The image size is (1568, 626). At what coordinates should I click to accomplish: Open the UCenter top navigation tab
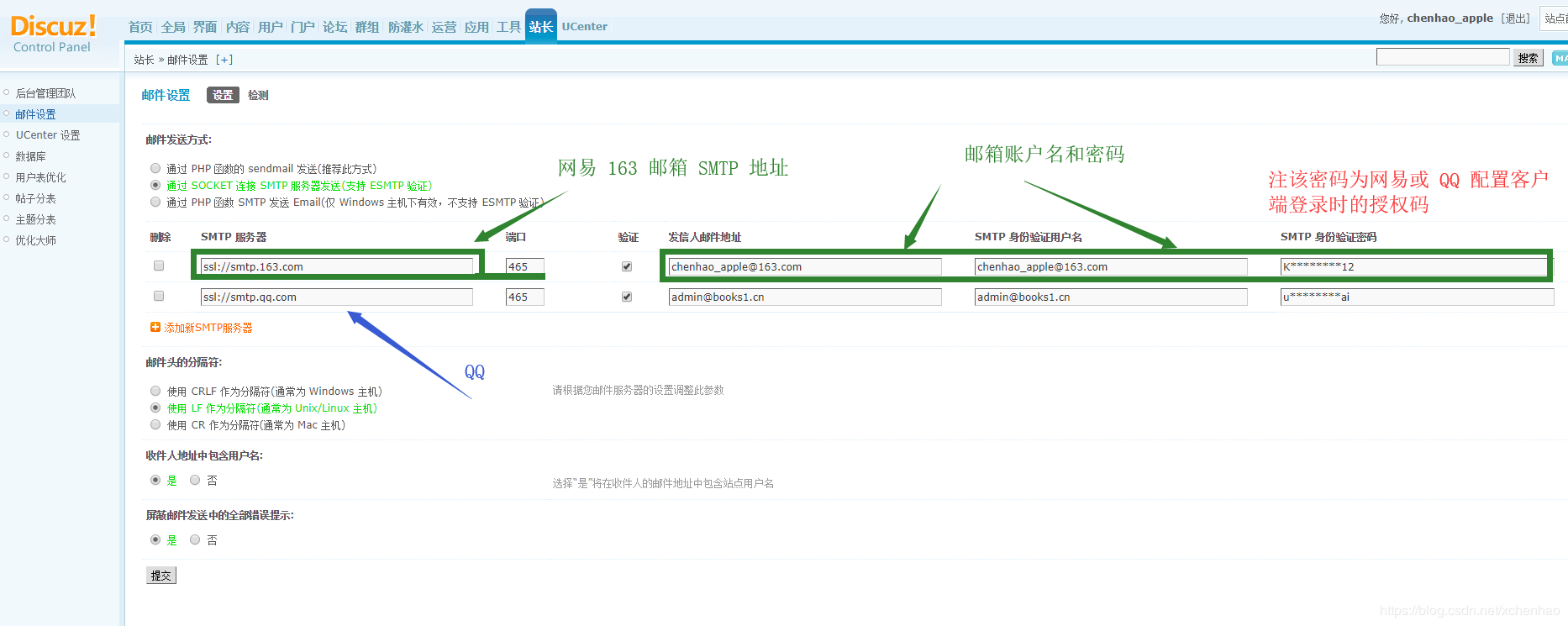pos(584,27)
